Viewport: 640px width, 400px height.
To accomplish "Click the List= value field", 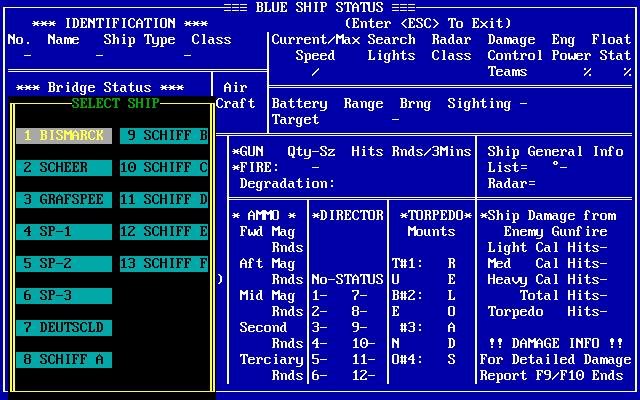I will click(x=527, y=167).
